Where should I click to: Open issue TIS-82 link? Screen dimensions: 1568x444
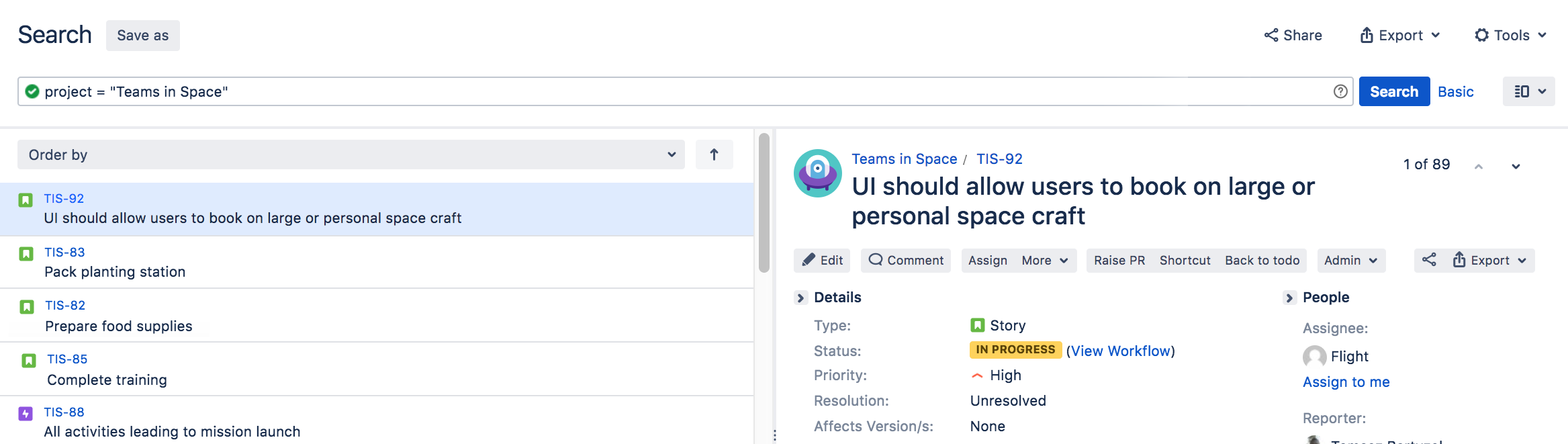click(65, 305)
